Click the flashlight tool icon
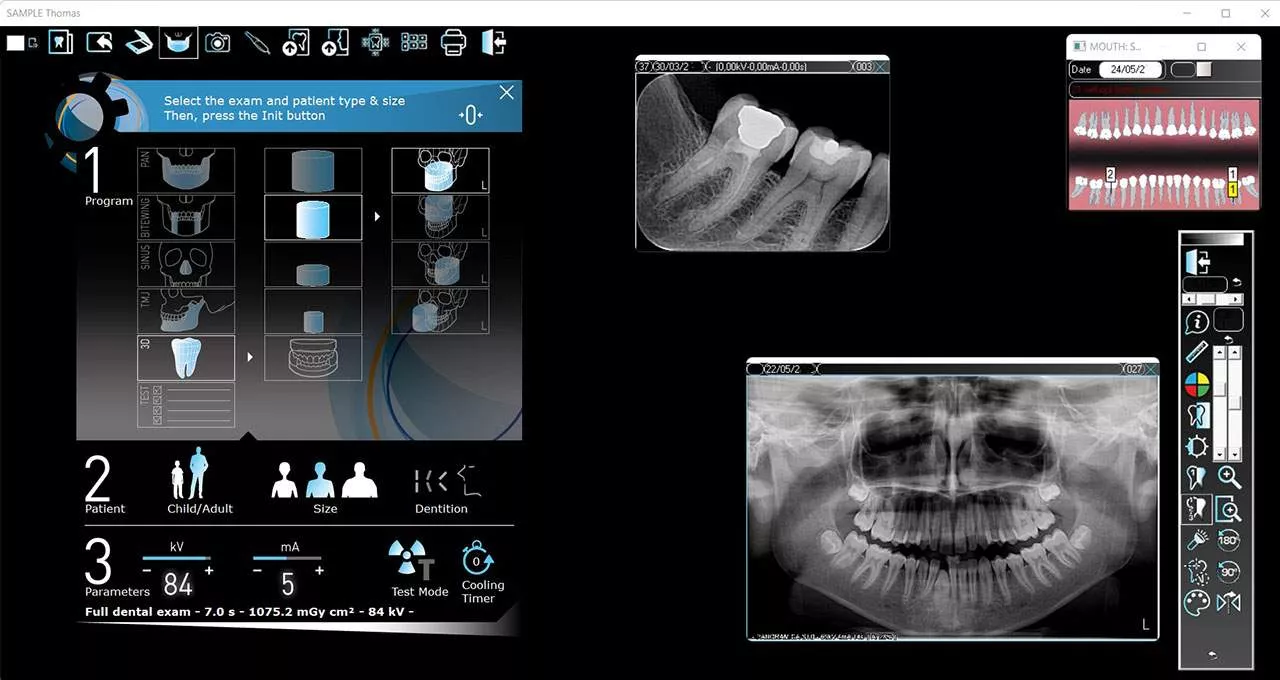The height and width of the screenshot is (680, 1280). (1197, 541)
